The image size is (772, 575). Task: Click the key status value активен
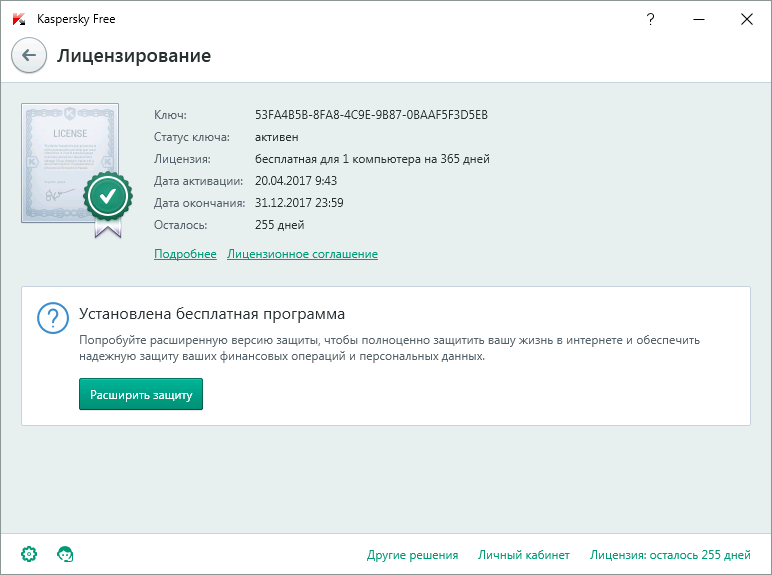(x=277, y=137)
